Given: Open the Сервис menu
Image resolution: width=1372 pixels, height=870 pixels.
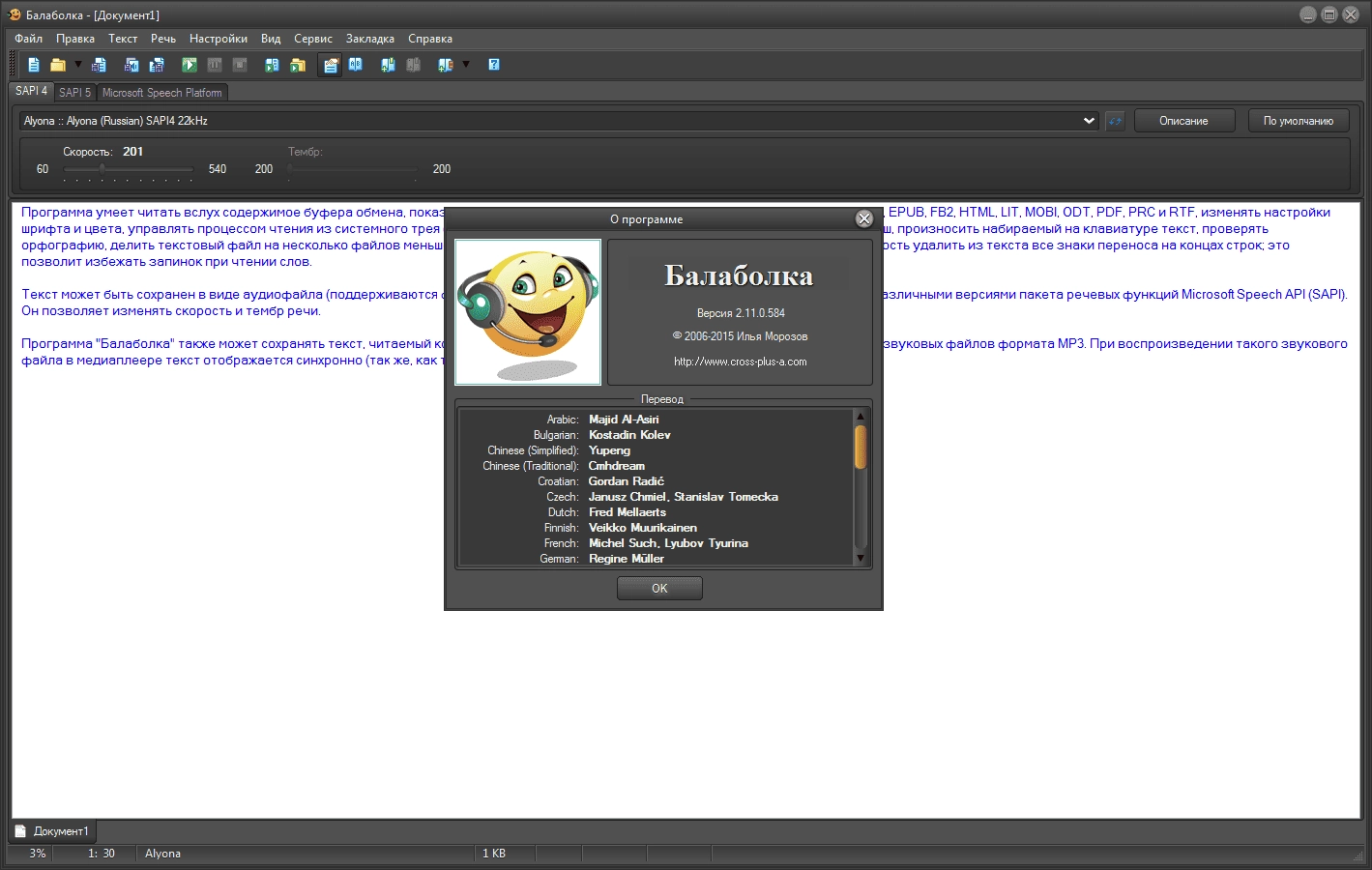Looking at the screenshot, I should (313, 39).
